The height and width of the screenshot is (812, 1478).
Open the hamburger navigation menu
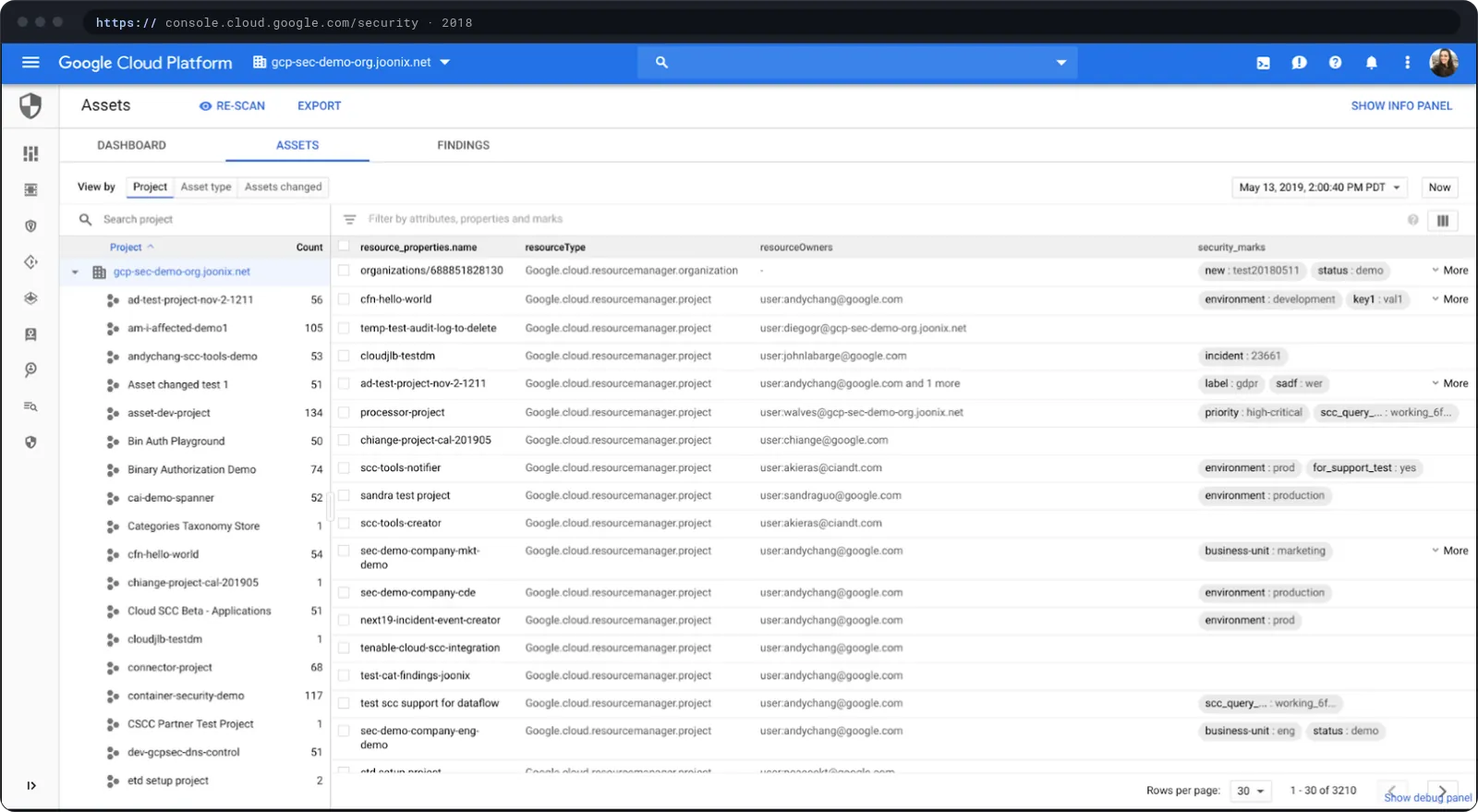click(30, 62)
